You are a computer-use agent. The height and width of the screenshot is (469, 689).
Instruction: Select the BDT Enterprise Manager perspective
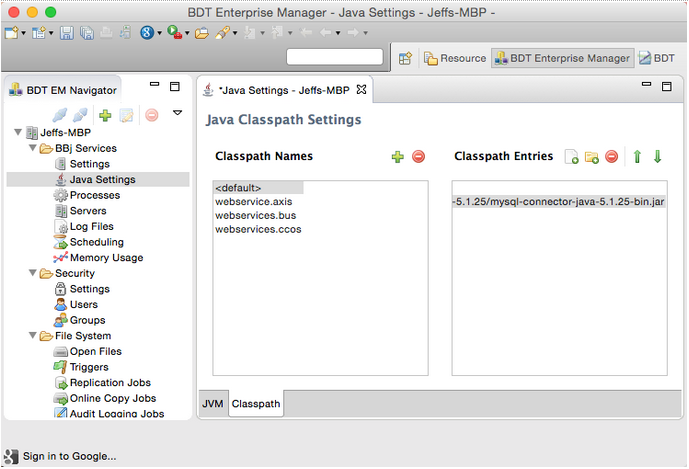click(562, 58)
